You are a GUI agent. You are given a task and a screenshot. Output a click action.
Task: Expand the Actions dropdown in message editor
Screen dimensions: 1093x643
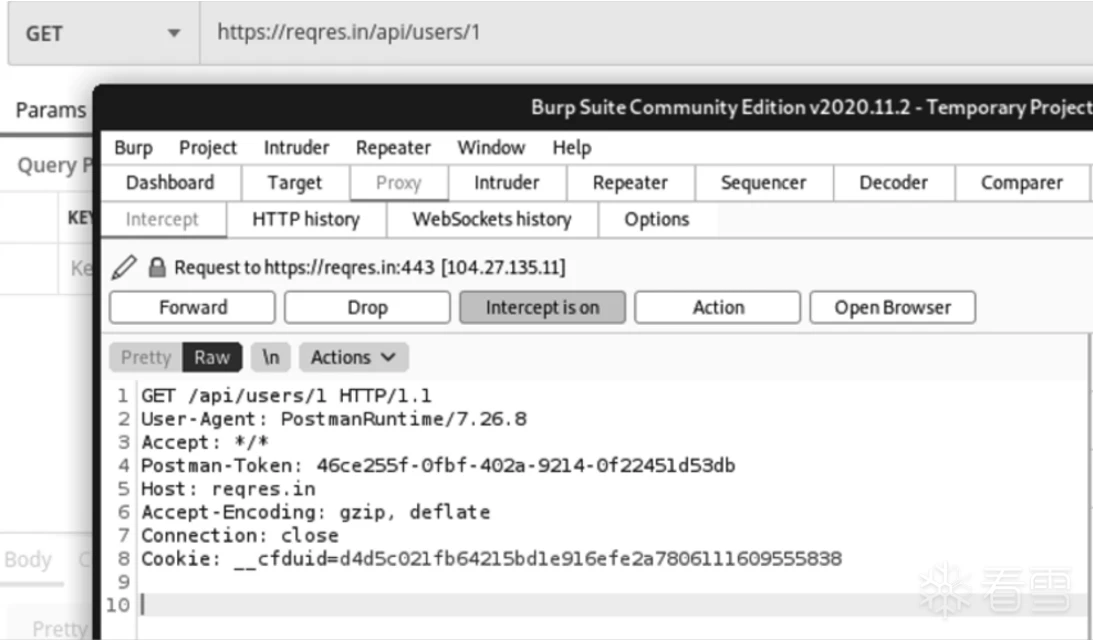pyautogui.click(x=353, y=357)
